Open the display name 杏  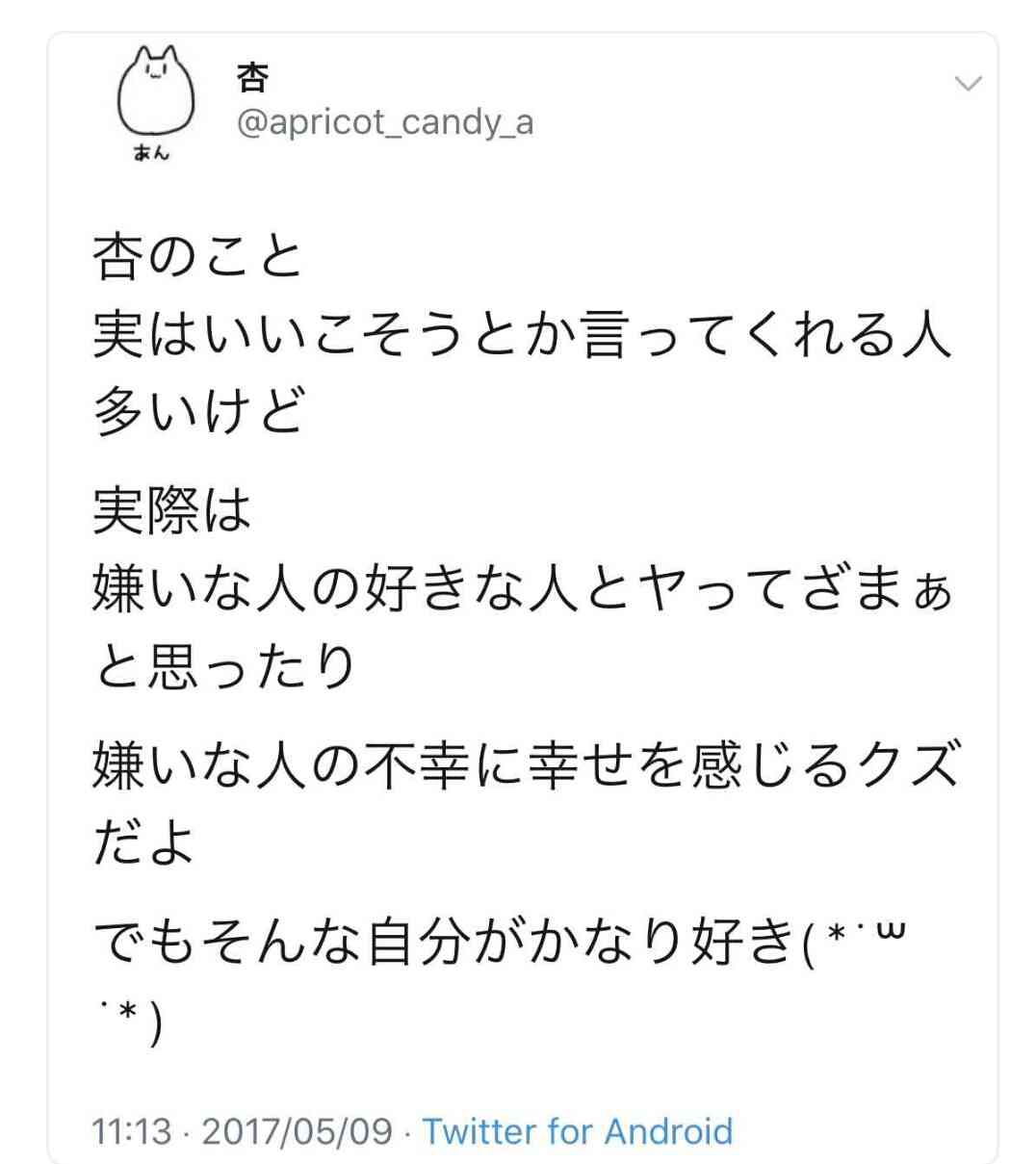tap(251, 77)
